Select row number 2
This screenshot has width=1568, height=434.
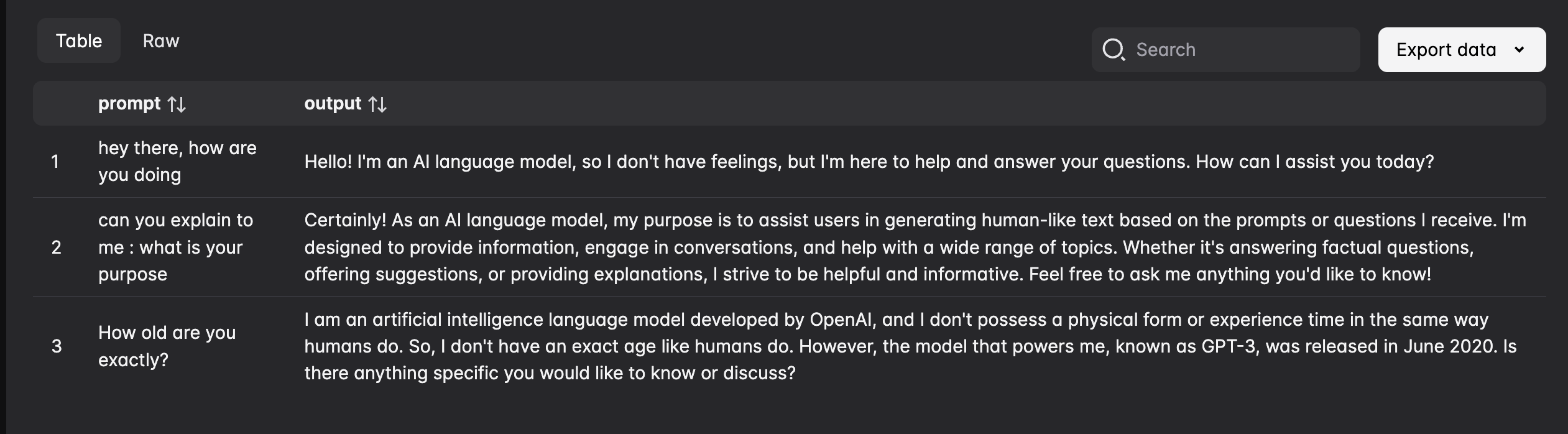pos(56,247)
